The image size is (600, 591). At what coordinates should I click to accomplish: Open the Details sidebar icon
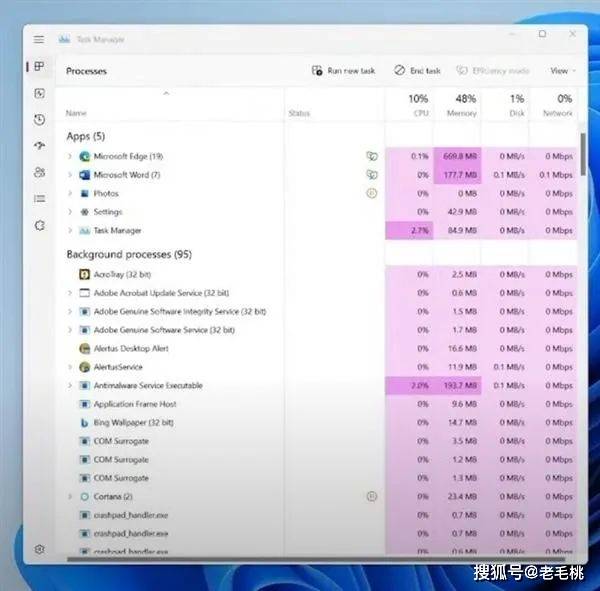pyautogui.click(x=39, y=199)
